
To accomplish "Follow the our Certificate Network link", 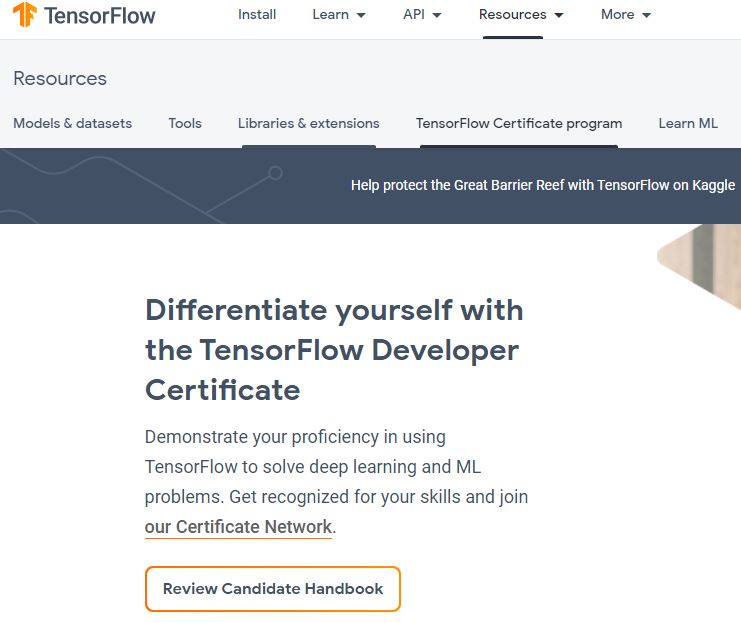I will [x=238, y=527].
